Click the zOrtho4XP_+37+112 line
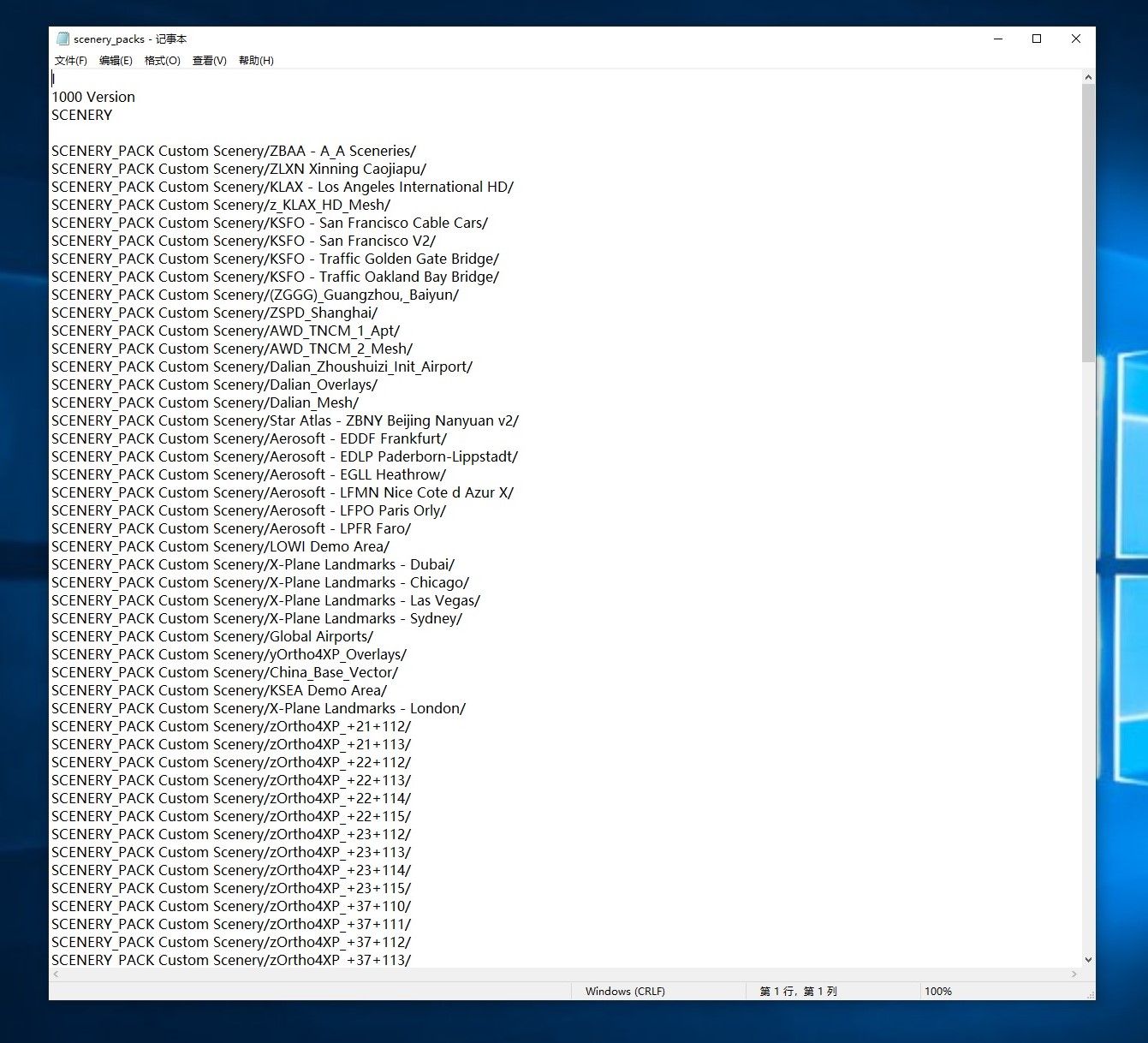 [x=231, y=942]
